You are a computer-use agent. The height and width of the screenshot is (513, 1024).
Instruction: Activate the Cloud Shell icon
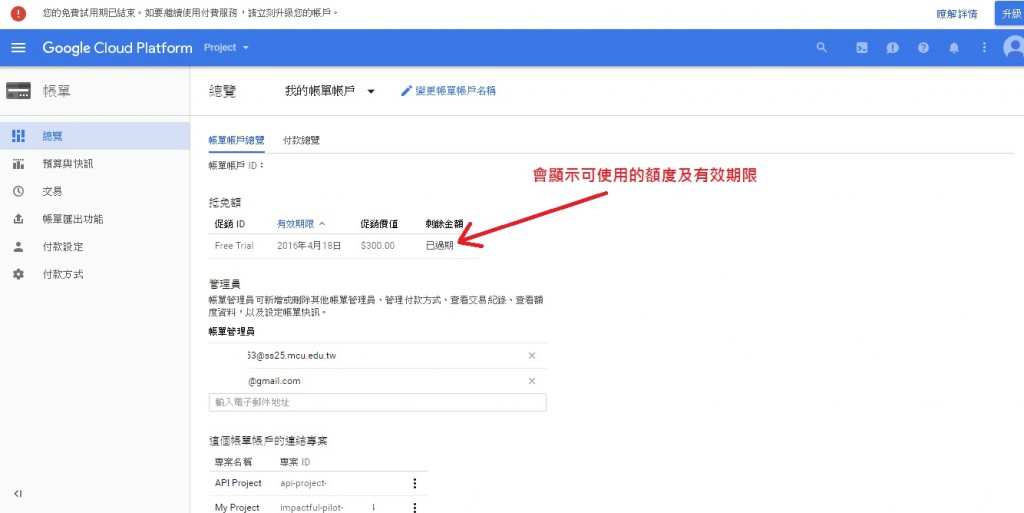click(862, 48)
